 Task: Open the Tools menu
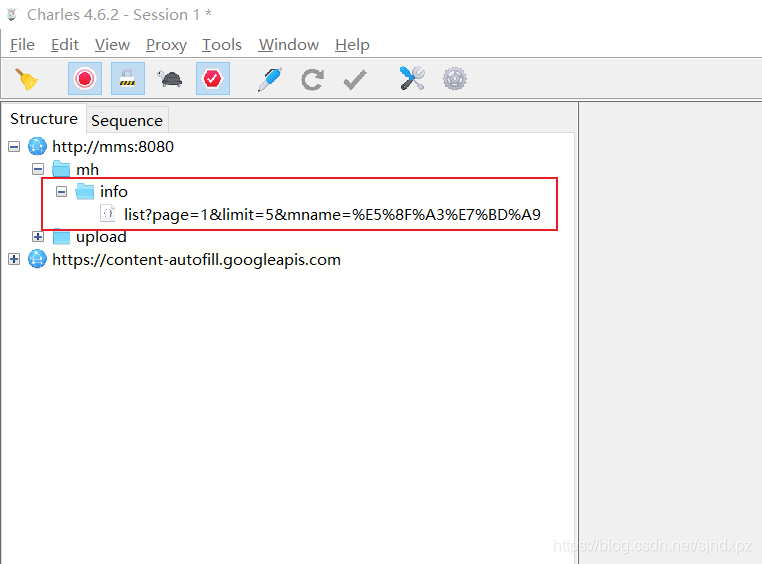[x=222, y=45]
